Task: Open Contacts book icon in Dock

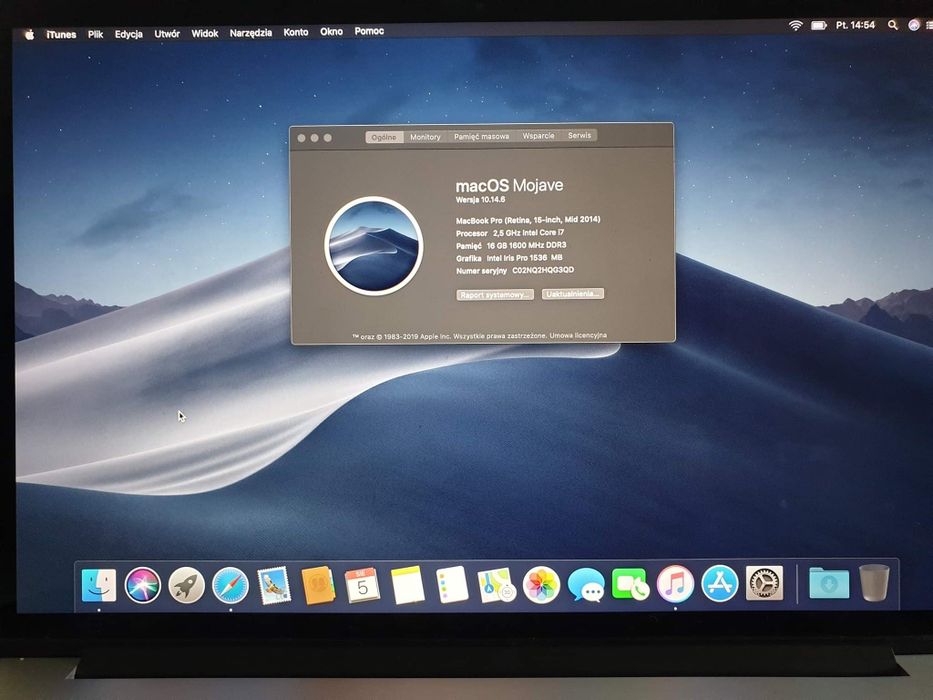Action: [x=318, y=585]
